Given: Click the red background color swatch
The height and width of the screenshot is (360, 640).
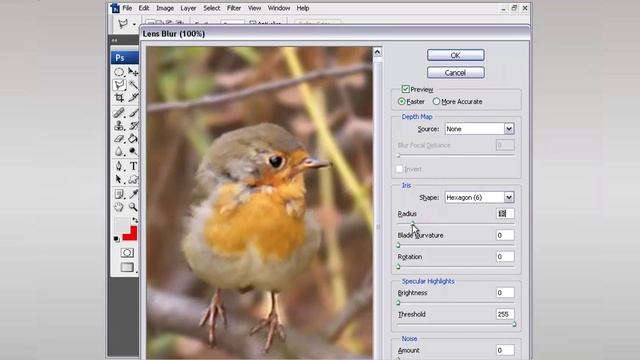Looking at the screenshot, I should tap(131, 234).
